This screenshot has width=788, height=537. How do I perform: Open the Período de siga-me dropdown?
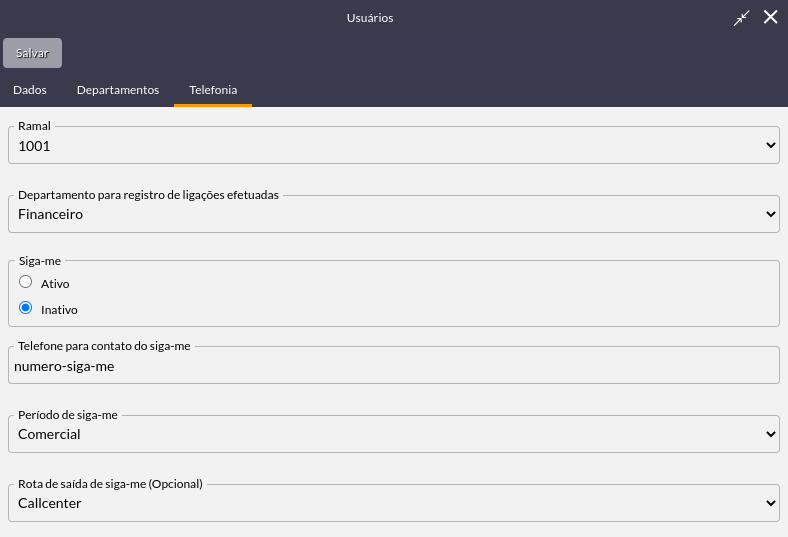pos(393,435)
